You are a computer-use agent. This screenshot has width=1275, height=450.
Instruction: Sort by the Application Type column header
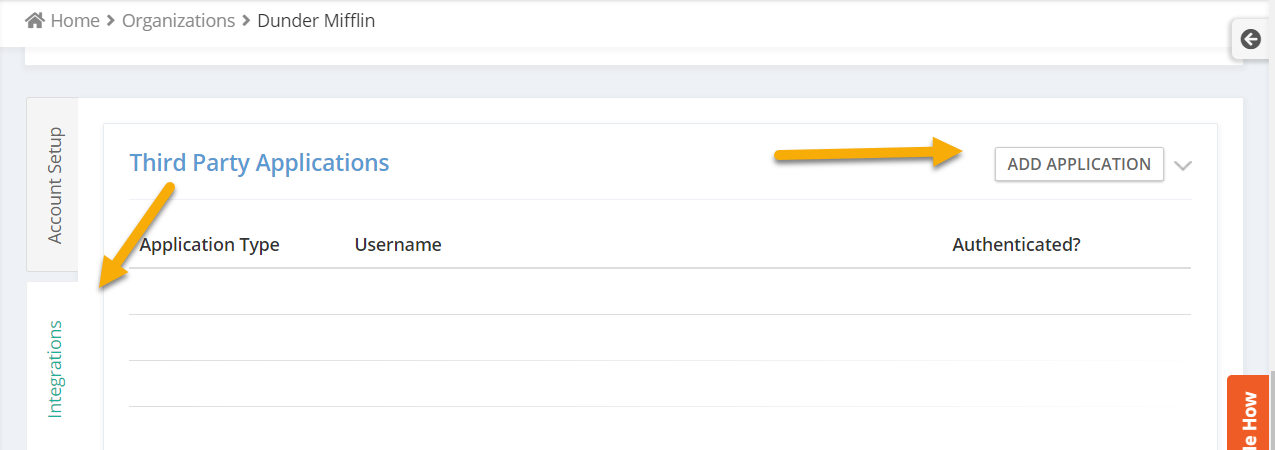[210, 244]
